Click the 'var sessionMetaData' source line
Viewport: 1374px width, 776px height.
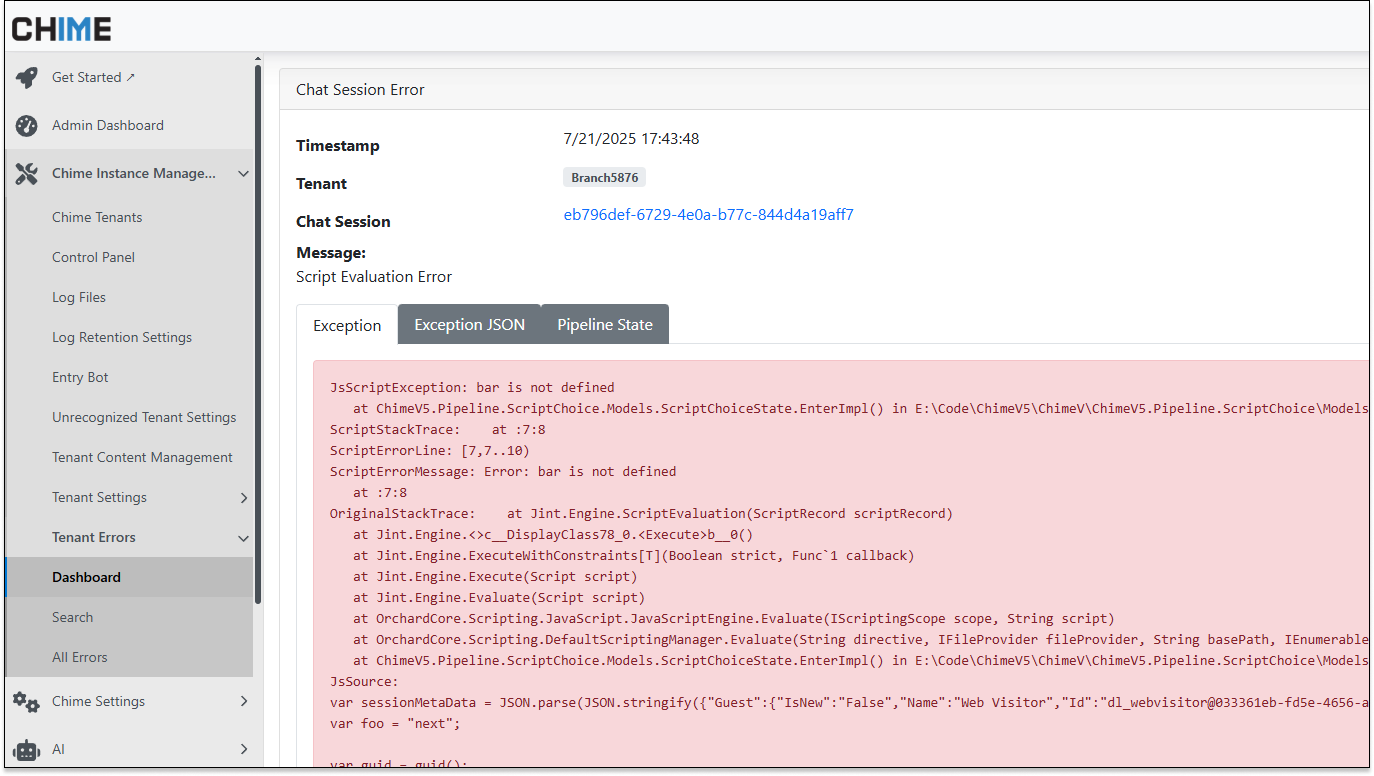point(848,702)
